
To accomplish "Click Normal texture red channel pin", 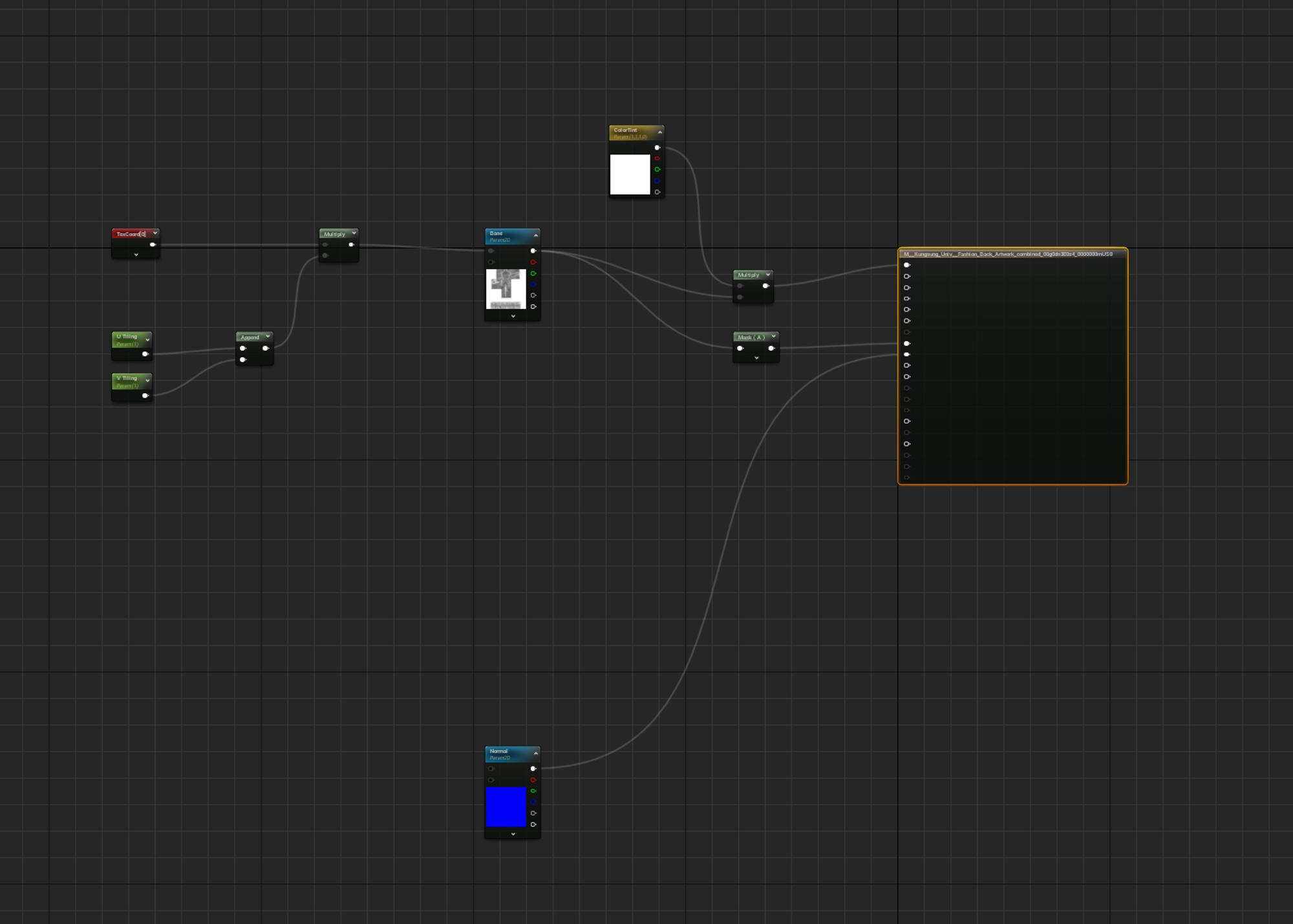I will 533,780.
